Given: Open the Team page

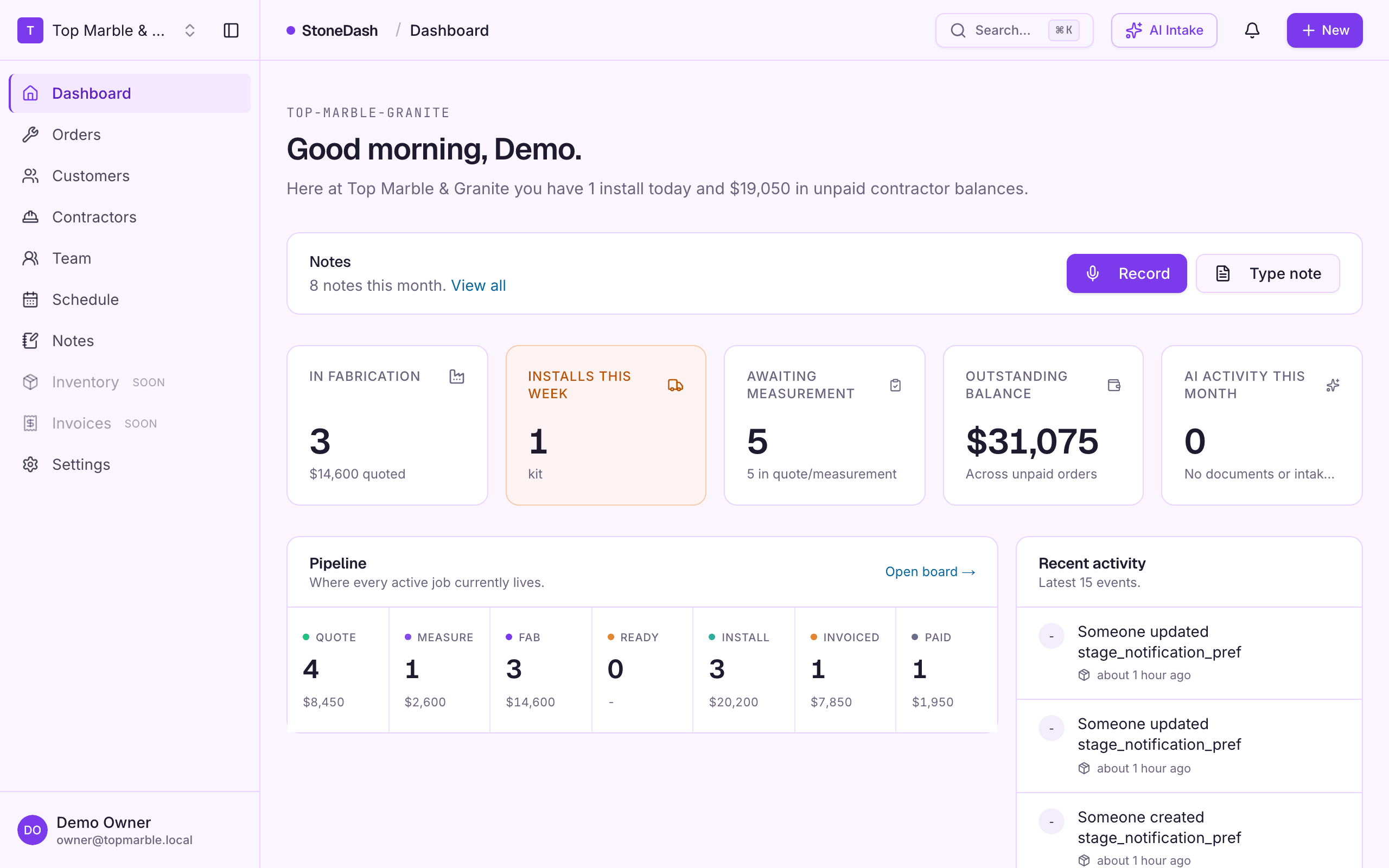Looking at the screenshot, I should tap(130, 258).
